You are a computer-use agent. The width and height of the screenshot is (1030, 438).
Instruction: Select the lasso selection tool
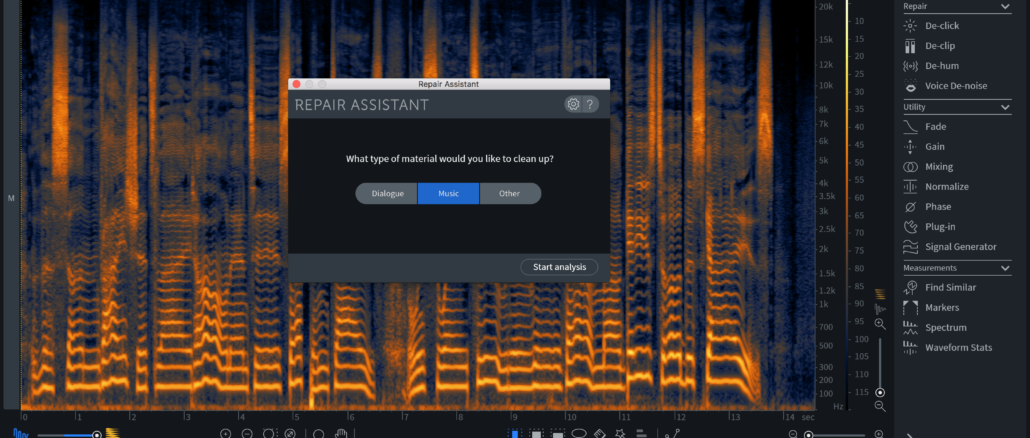click(x=579, y=433)
